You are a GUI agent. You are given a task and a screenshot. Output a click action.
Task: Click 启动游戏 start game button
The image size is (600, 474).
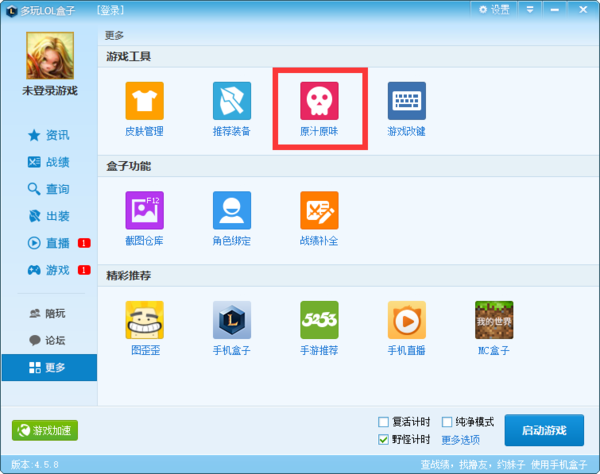[544, 430]
